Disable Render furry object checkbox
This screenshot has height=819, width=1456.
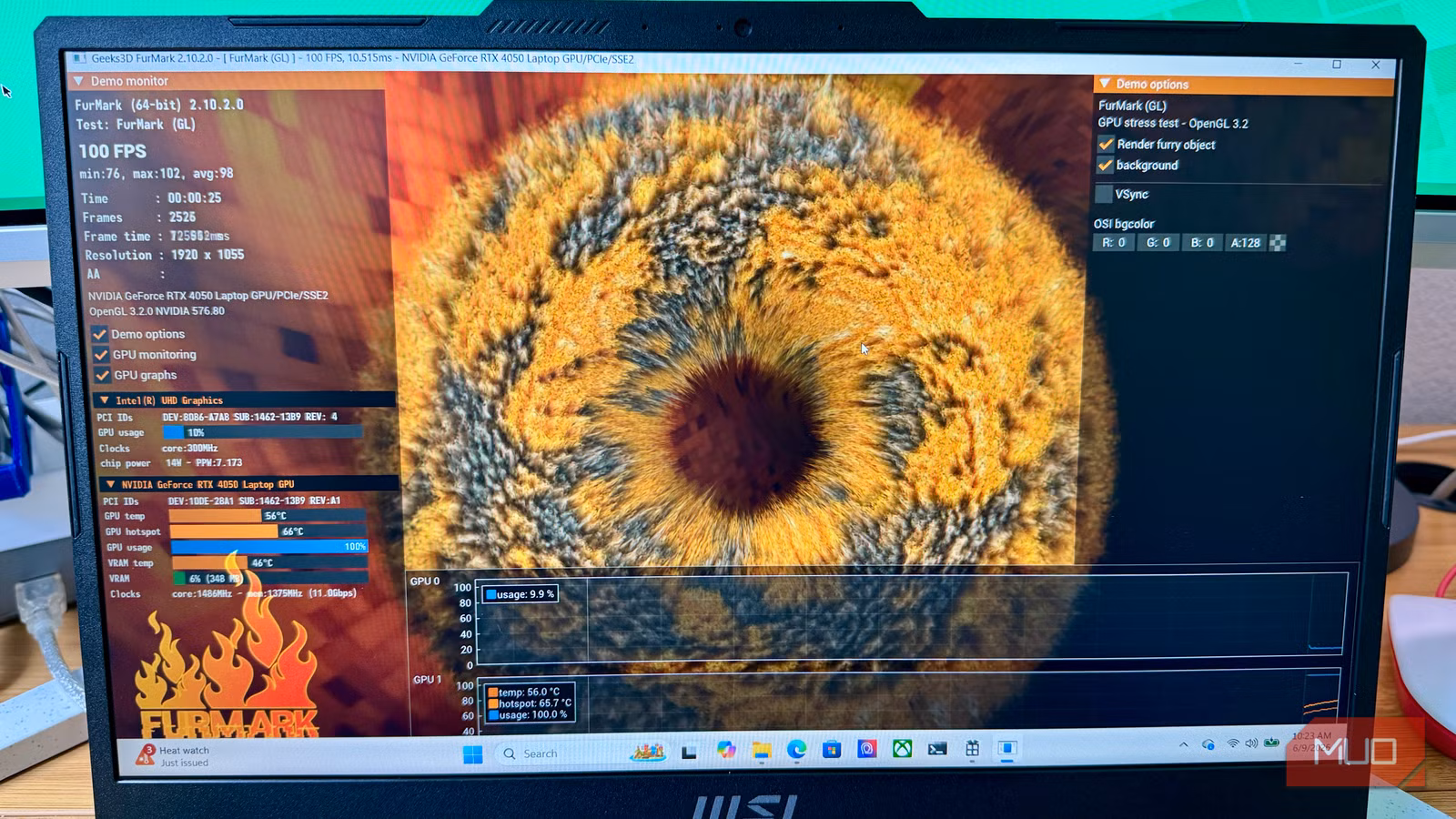pos(1106,144)
